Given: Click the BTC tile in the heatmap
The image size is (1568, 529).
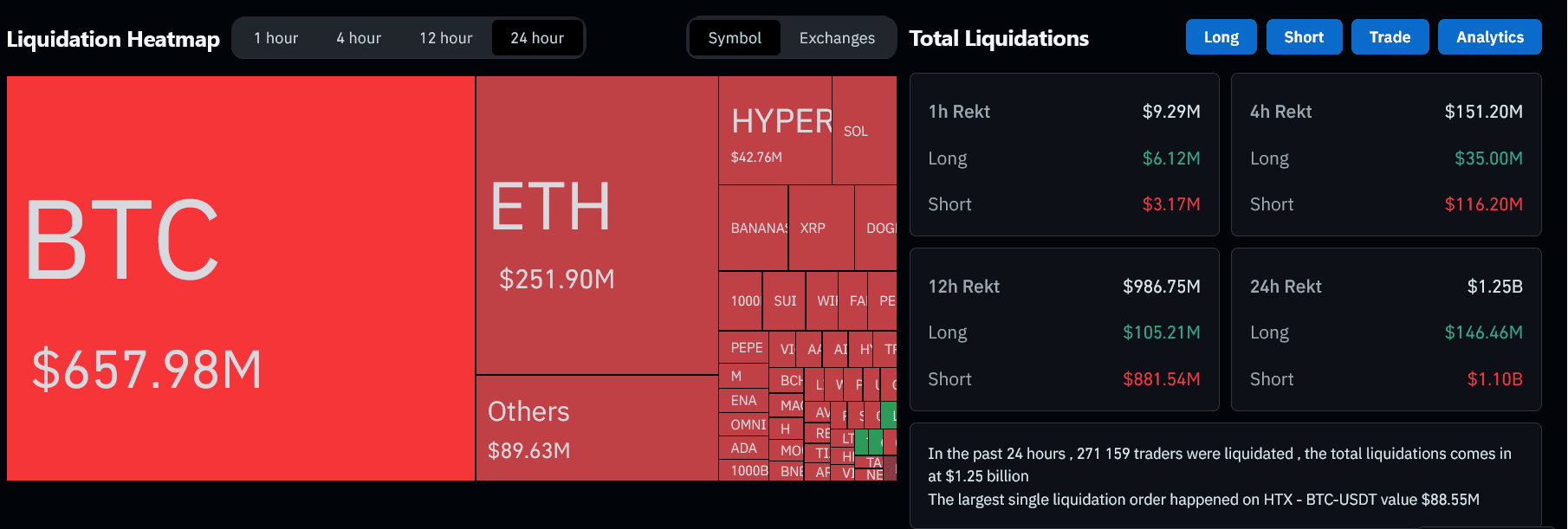Looking at the screenshot, I should point(240,278).
